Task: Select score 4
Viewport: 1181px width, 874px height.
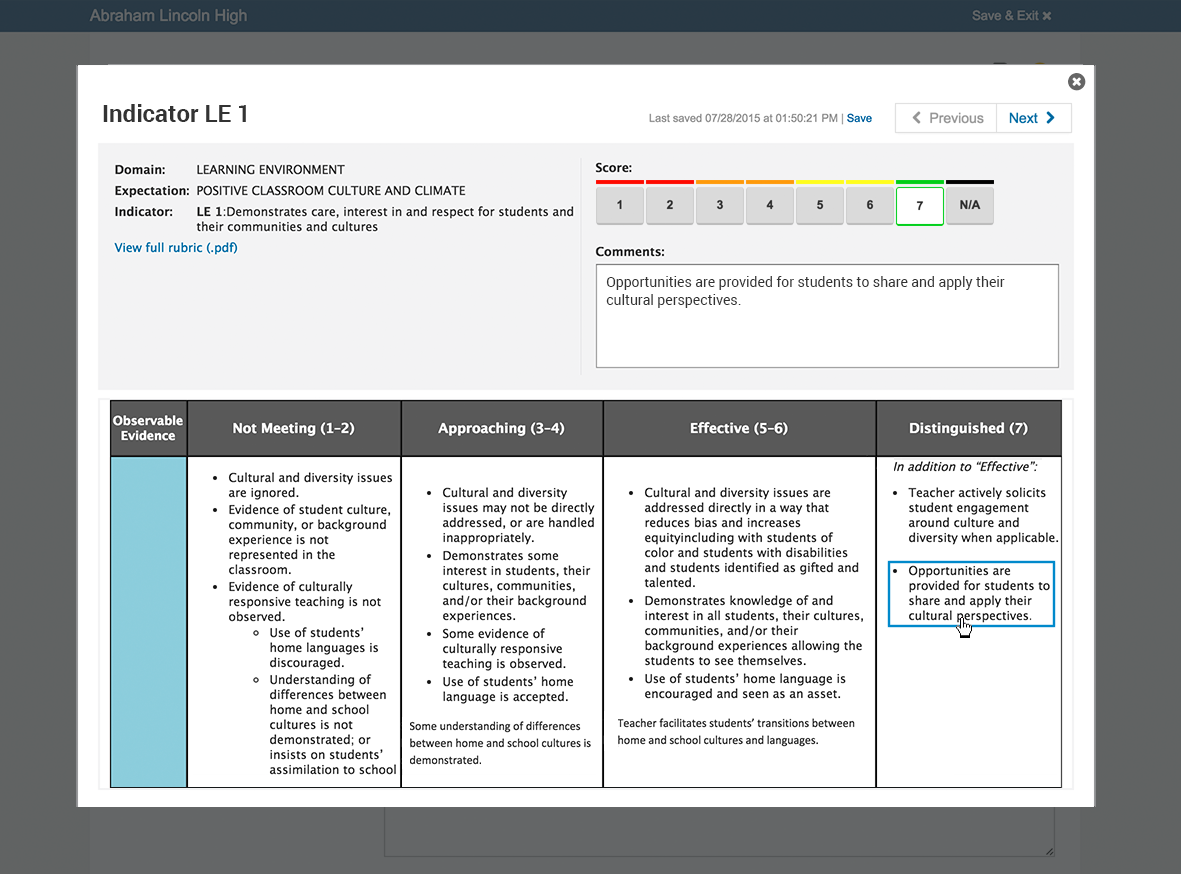Action: coord(769,205)
